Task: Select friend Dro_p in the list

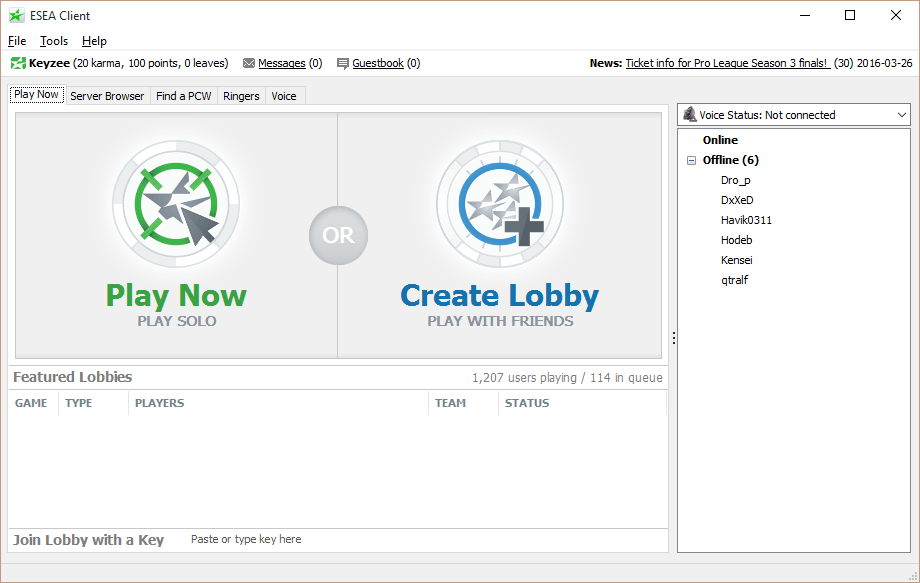Action: pyautogui.click(x=736, y=180)
